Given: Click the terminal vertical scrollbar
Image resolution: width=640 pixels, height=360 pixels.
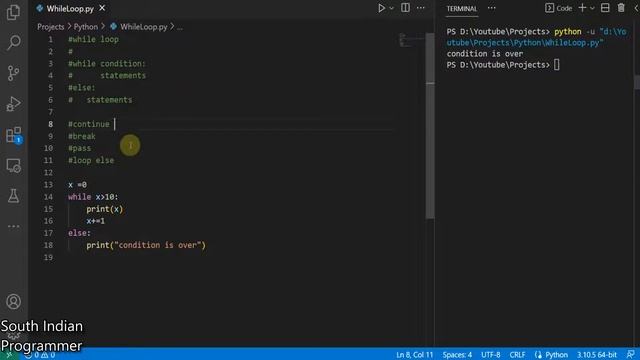Looking at the screenshot, I should [637, 82].
